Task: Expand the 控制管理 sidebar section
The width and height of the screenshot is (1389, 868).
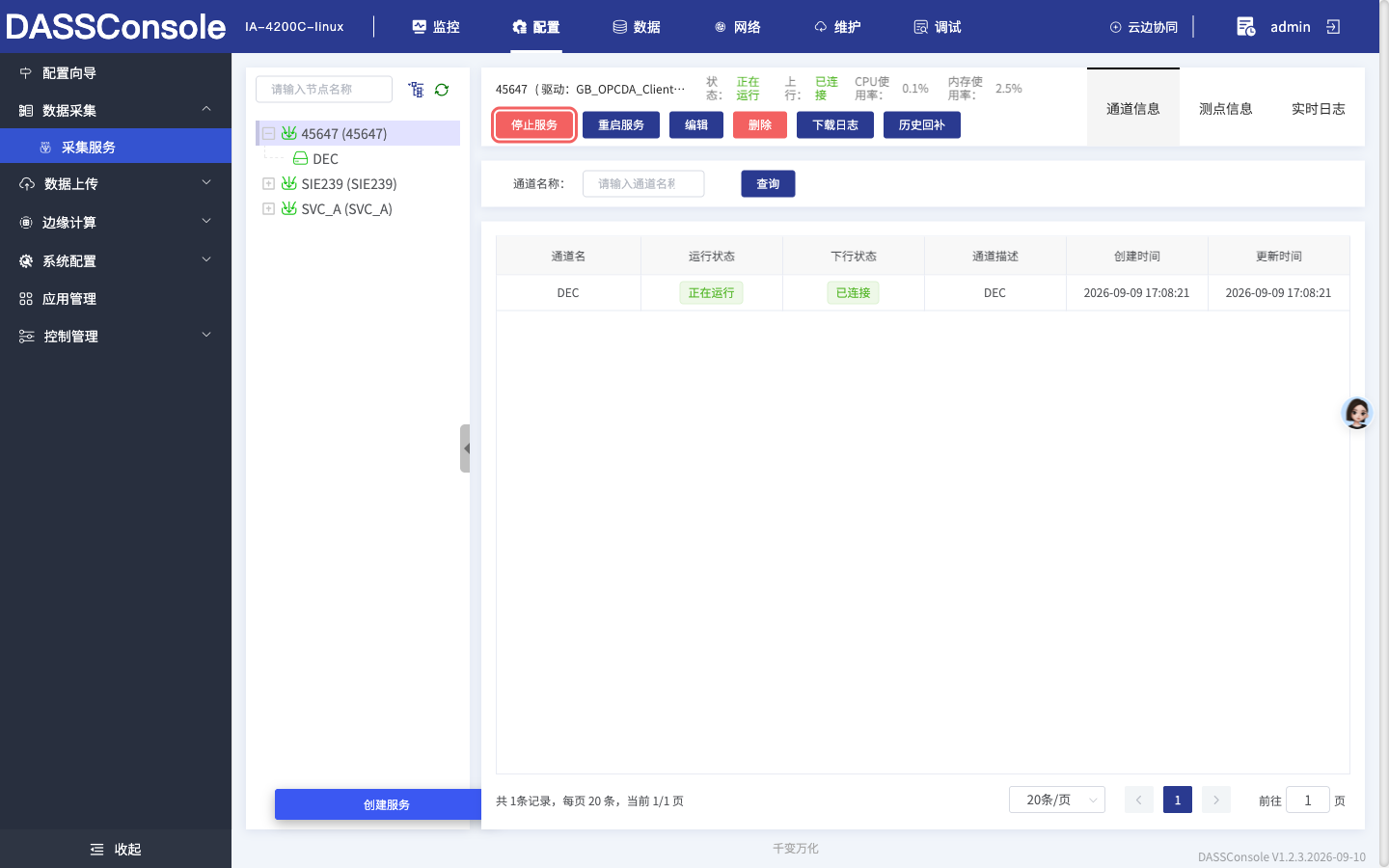Action: click(206, 336)
